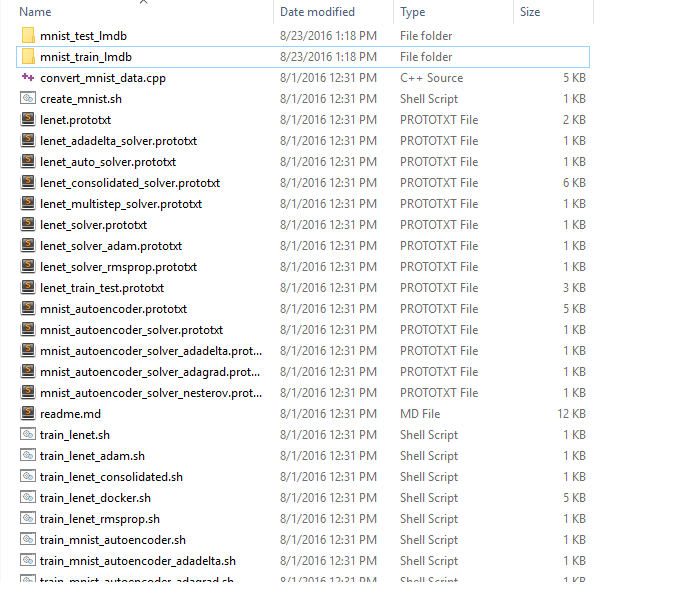Click the mnist_autoencoder_solver_adadelta file icon
This screenshot has width=682, height=593.
click(28, 350)
